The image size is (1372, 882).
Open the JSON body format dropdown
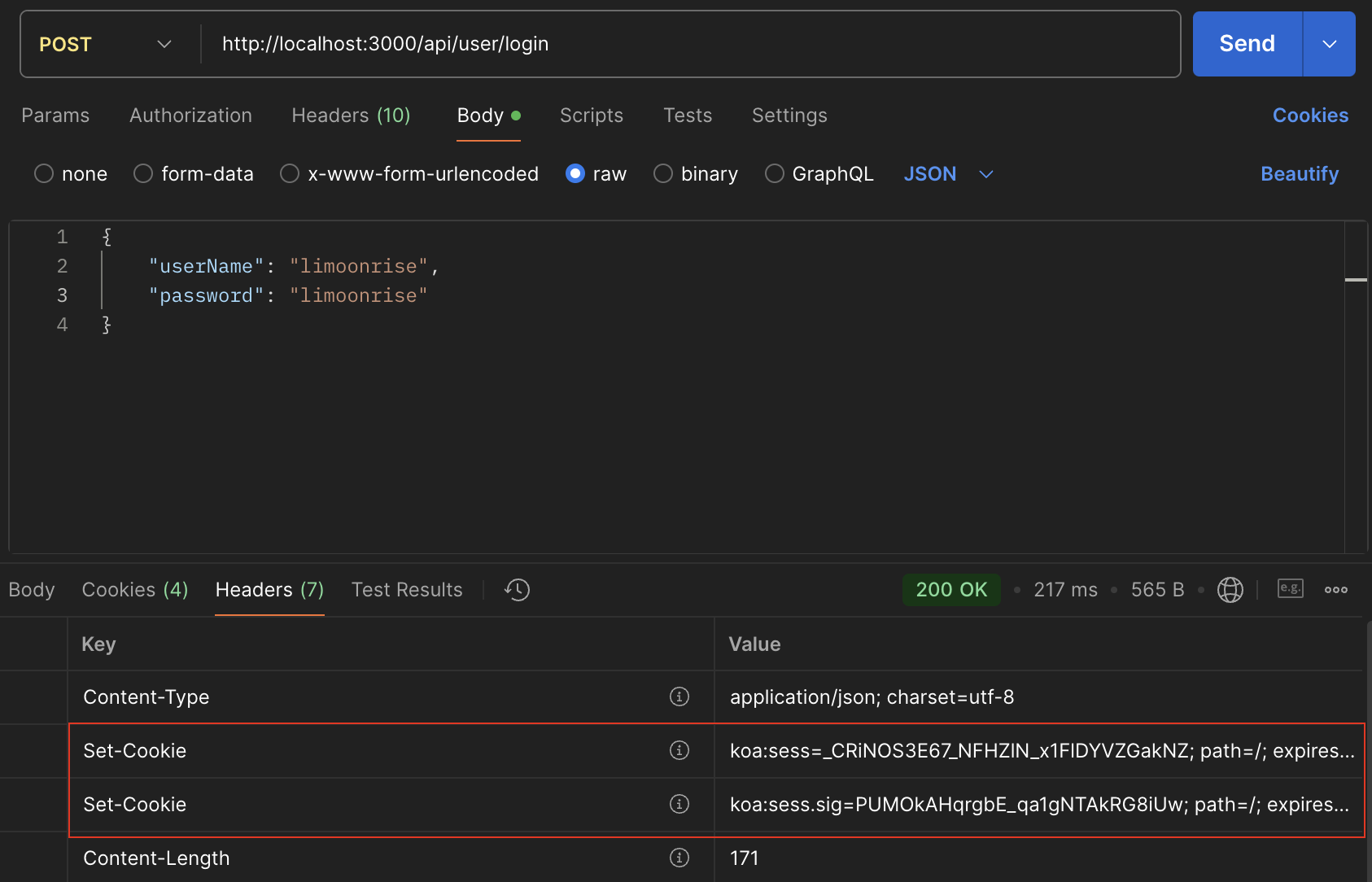point(948,174)
